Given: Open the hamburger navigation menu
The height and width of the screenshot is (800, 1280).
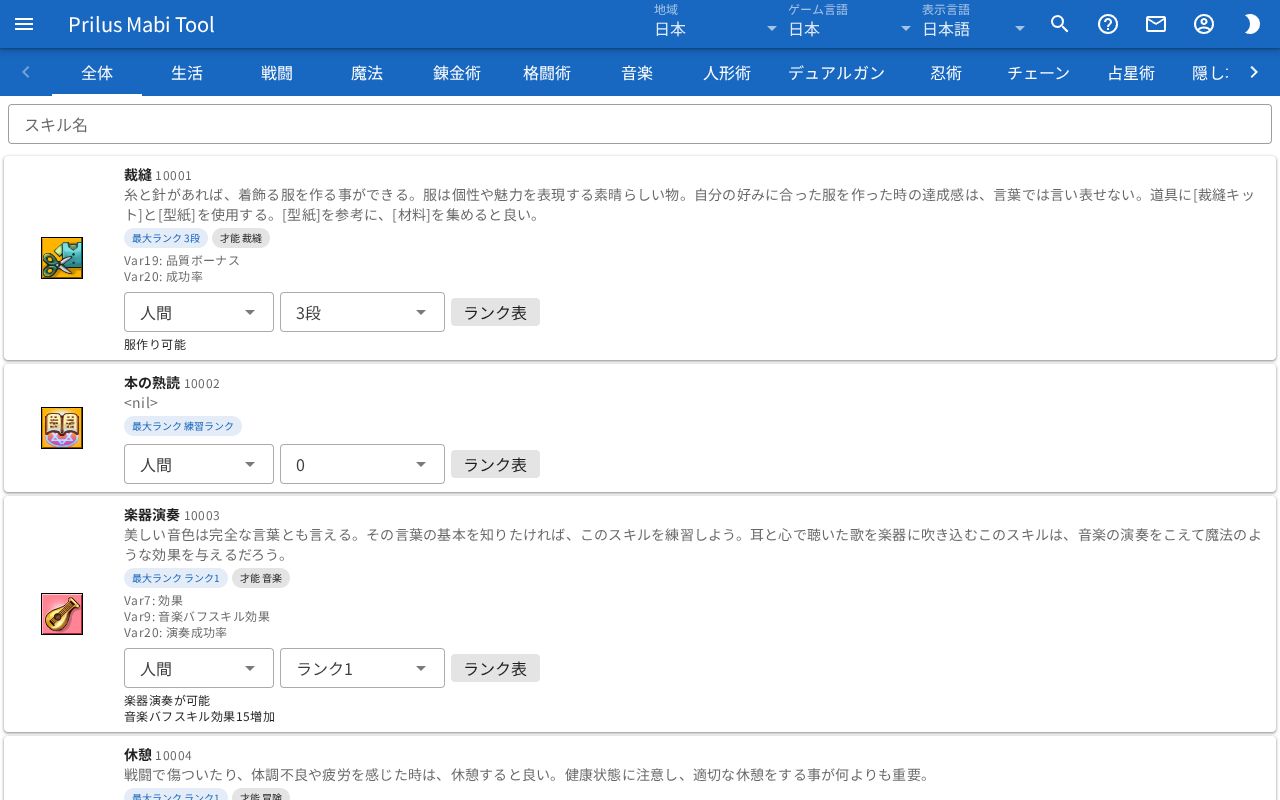Looking at the screenshot, I should 24,24.
